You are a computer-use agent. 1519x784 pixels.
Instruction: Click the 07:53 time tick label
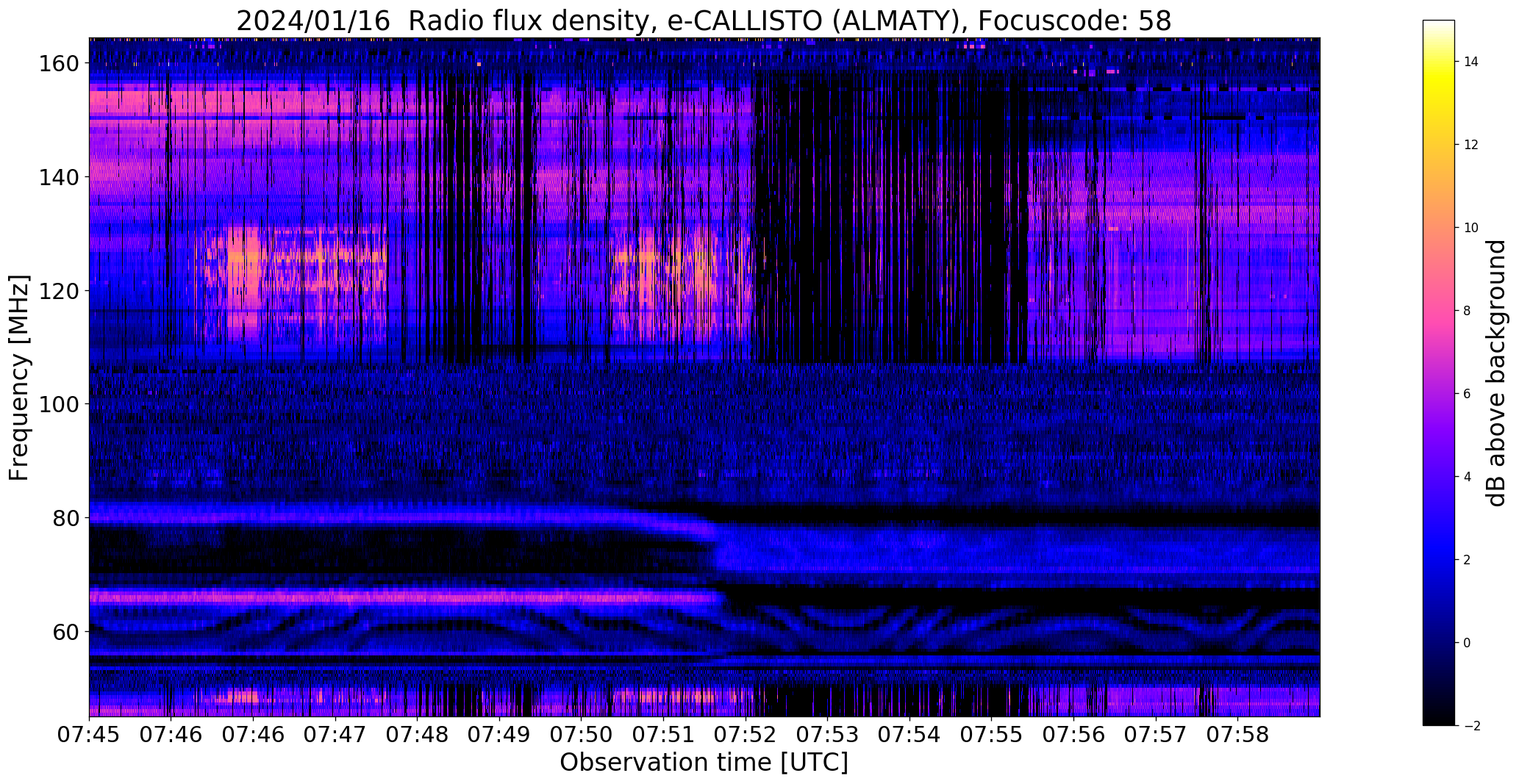coord(828,734)
